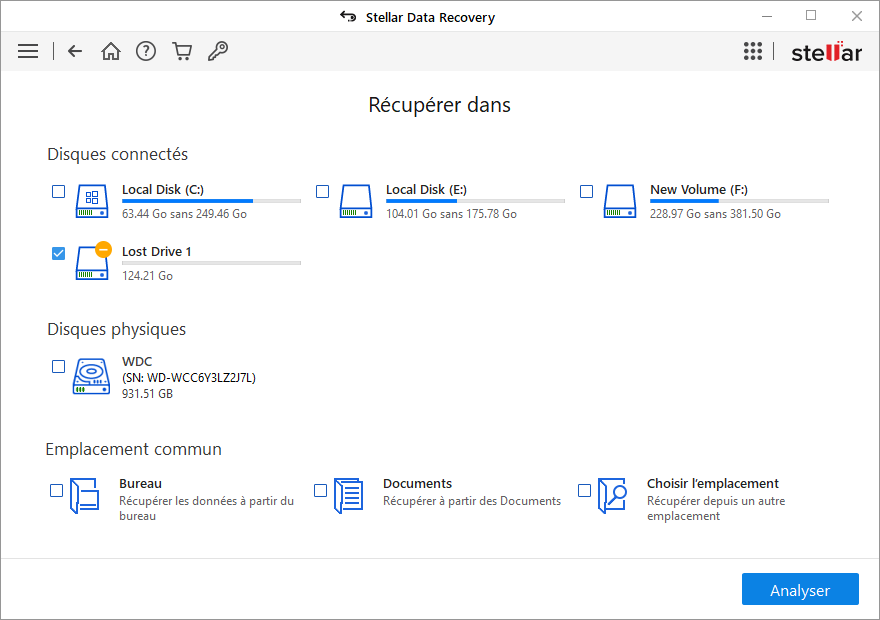Click the 104.01 Go sans 175.78 Go text
The height and width of the screenshot is (620, 880).
click(x=451, y=214)
